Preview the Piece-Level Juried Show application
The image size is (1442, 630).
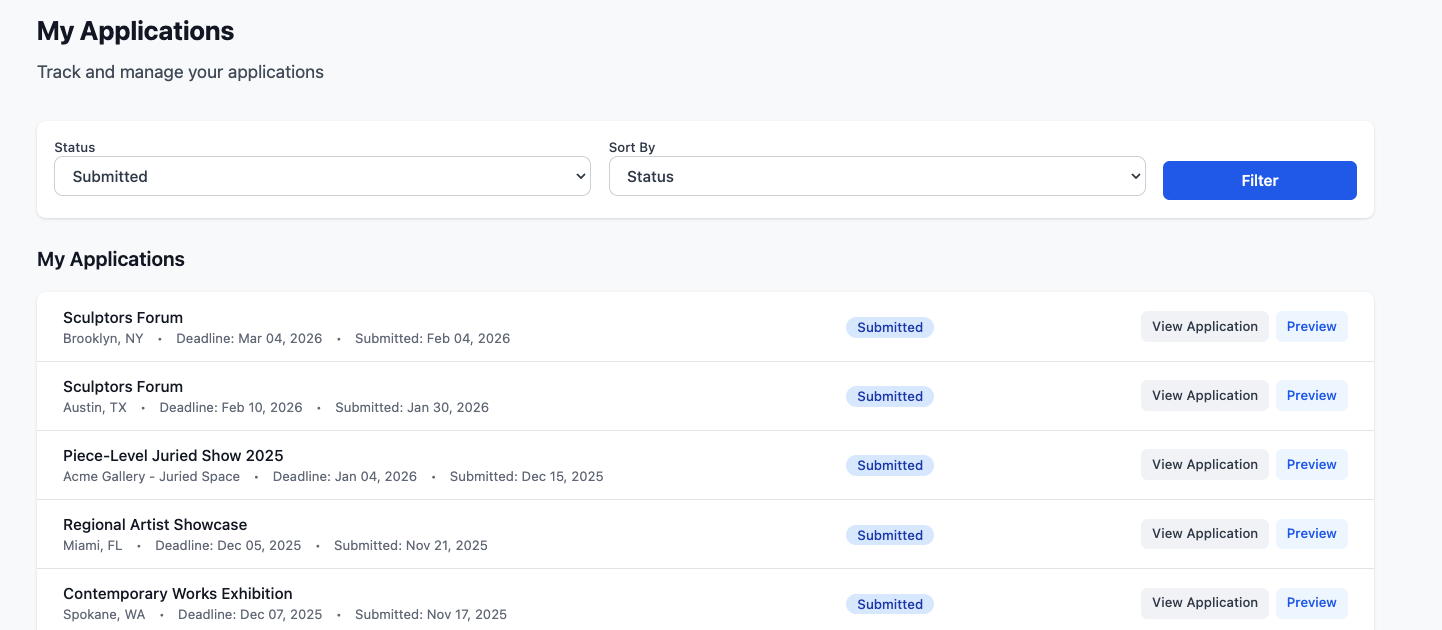tap(1311, 464)
